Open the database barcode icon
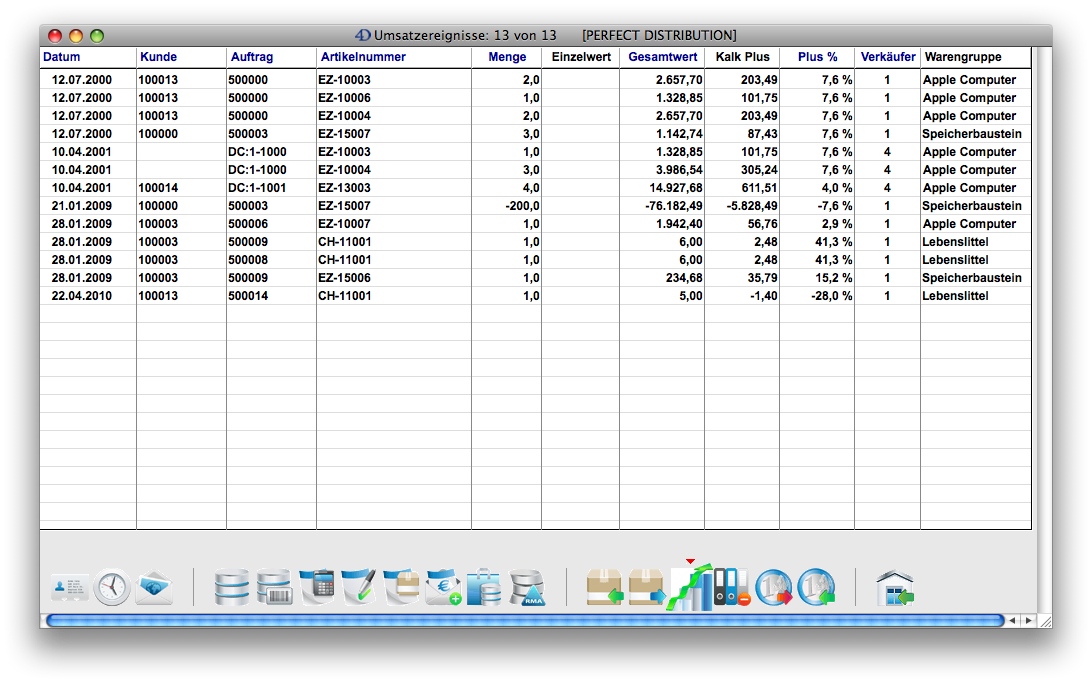The image size is (1092, 683). (x=274, y=587)
